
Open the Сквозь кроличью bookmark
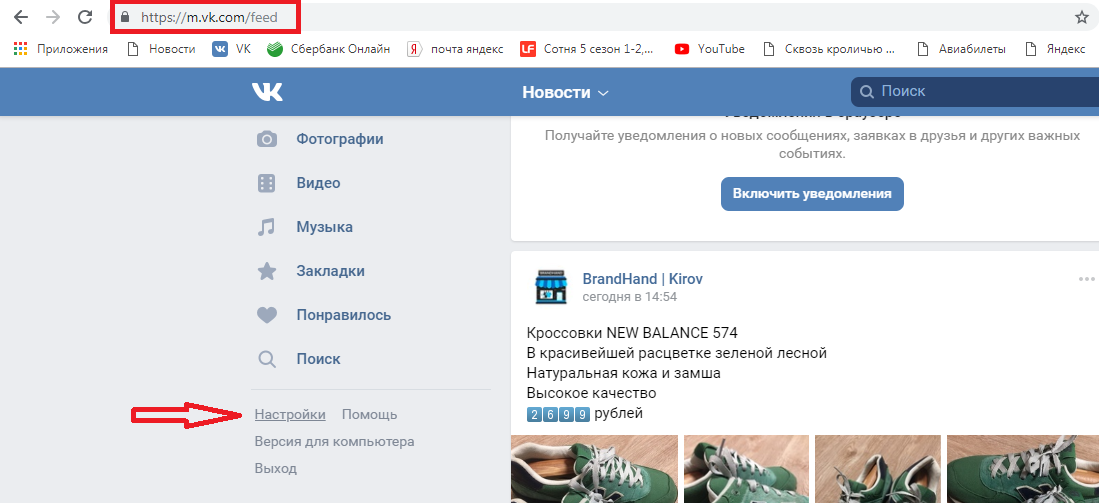[x=830, y=49]
